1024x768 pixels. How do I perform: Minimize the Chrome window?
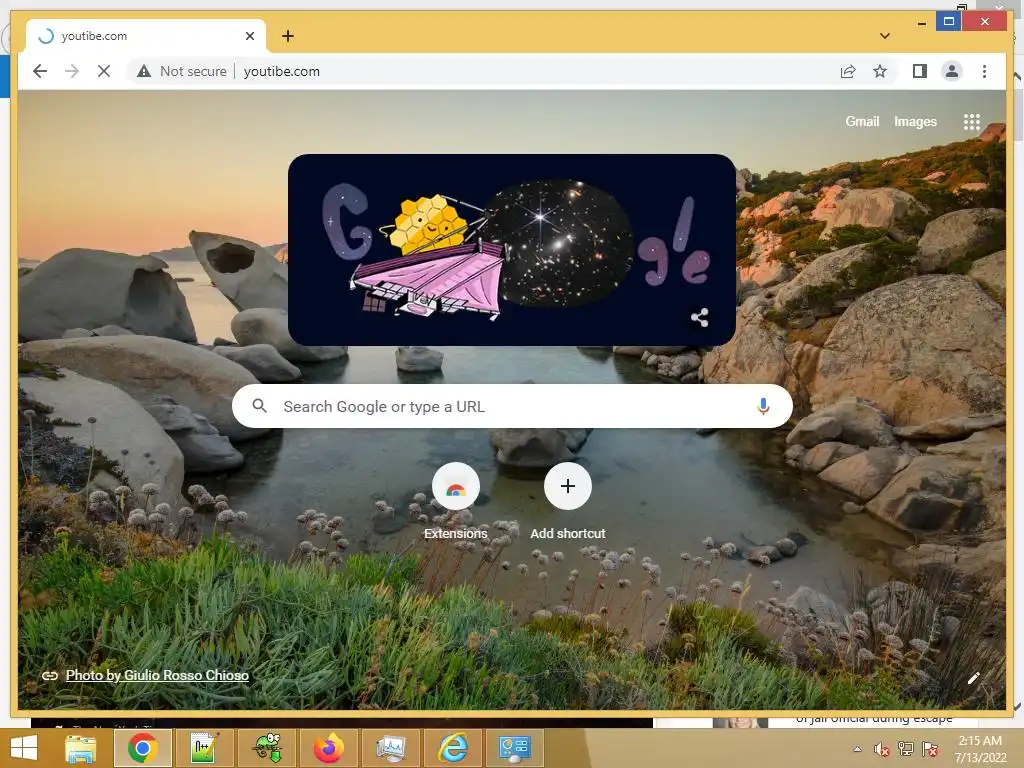click(921, 23)
